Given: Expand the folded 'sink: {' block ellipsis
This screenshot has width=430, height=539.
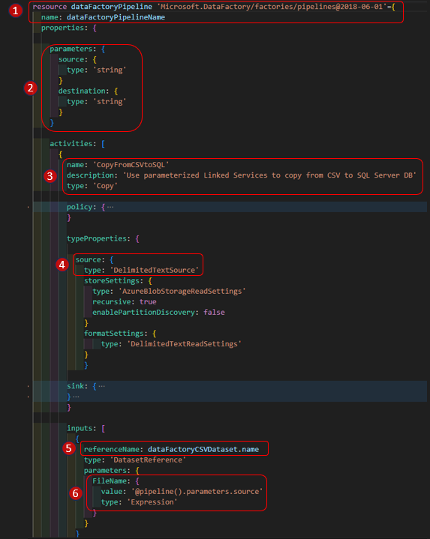Looking at the screenshot, I should tap(102, 386).
